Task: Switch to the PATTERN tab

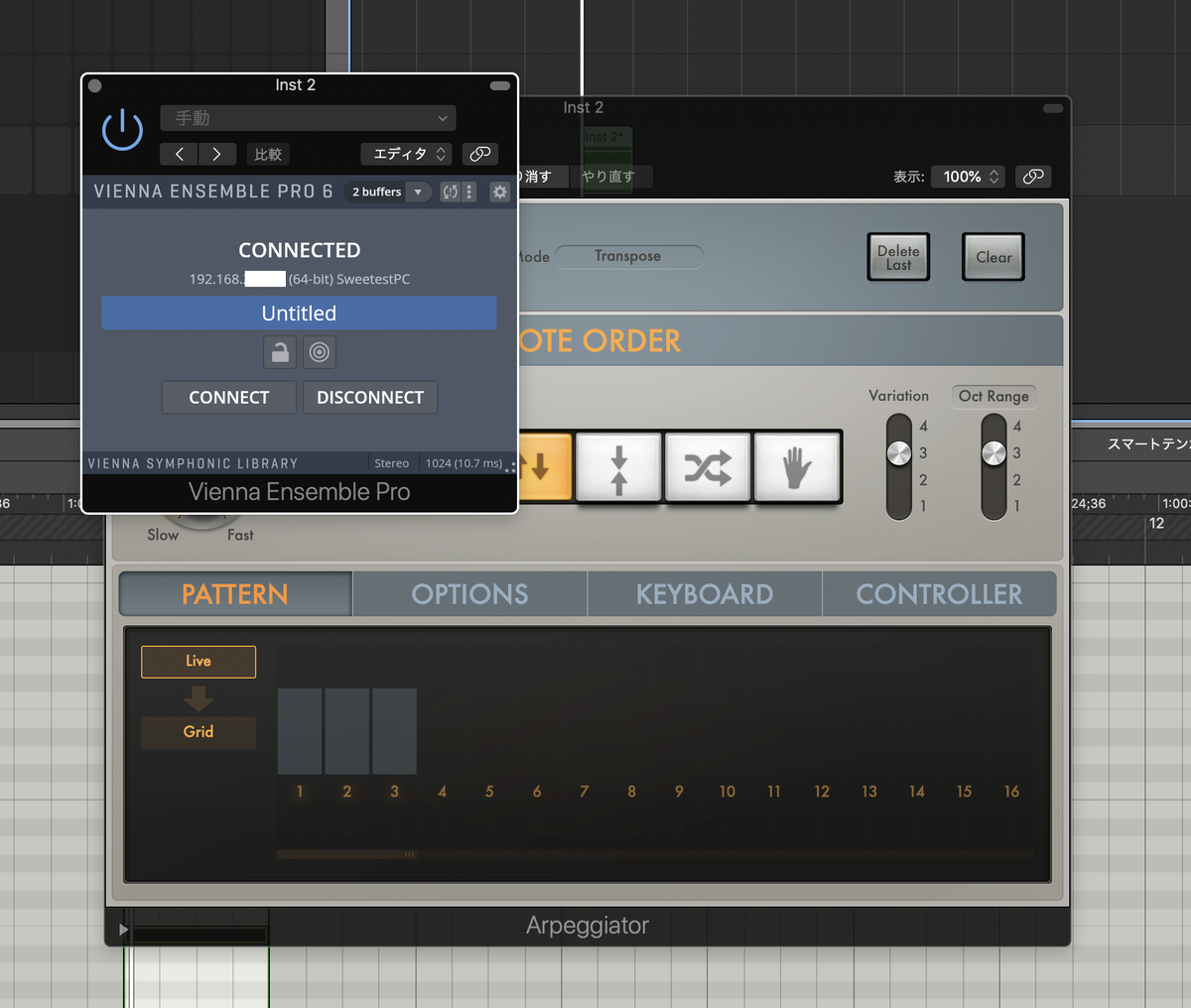Action: (235, 594)
